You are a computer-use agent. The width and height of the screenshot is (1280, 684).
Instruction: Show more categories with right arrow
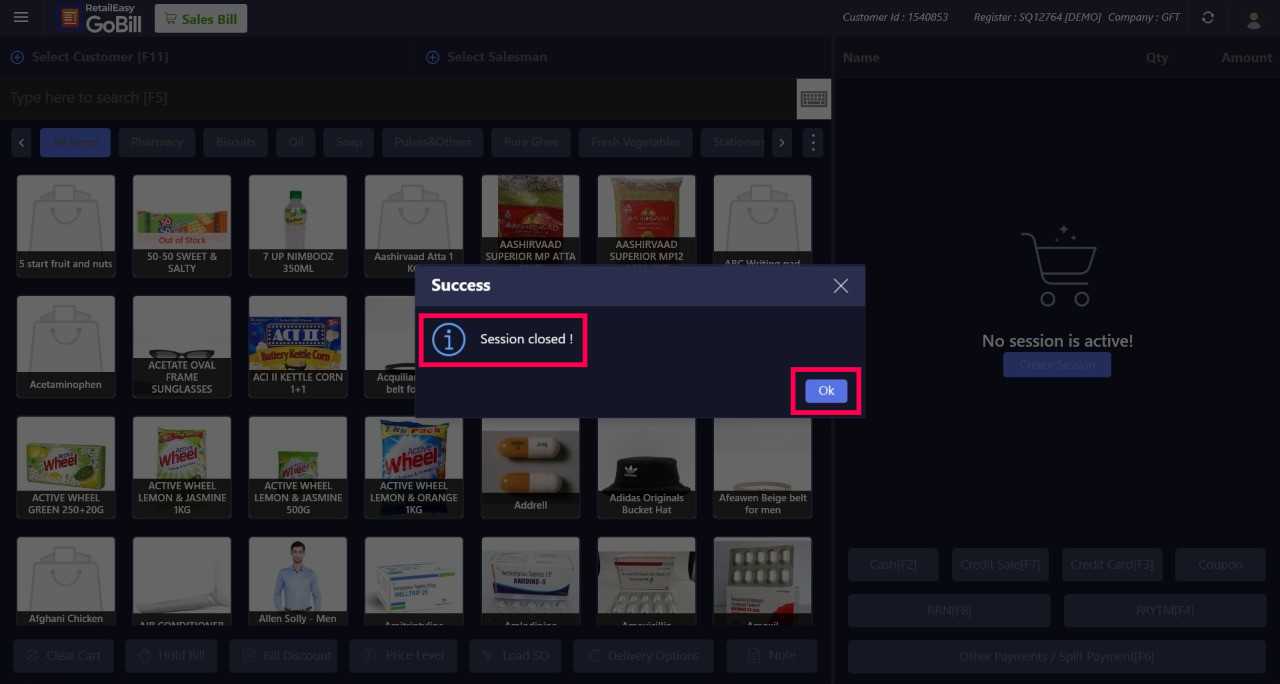[782, 142]
